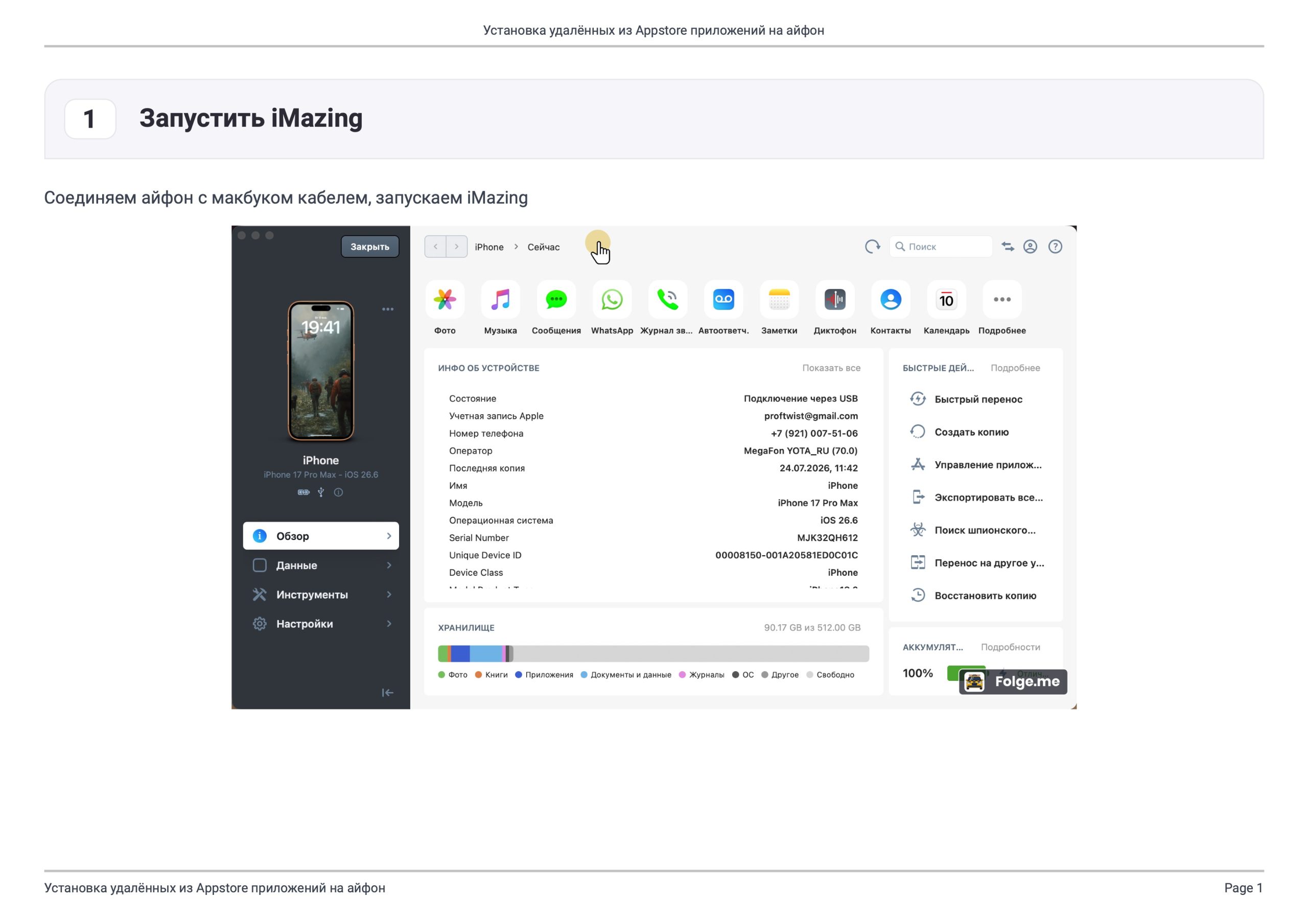Click the device info icon under iPhone

[x=338, y=492]
